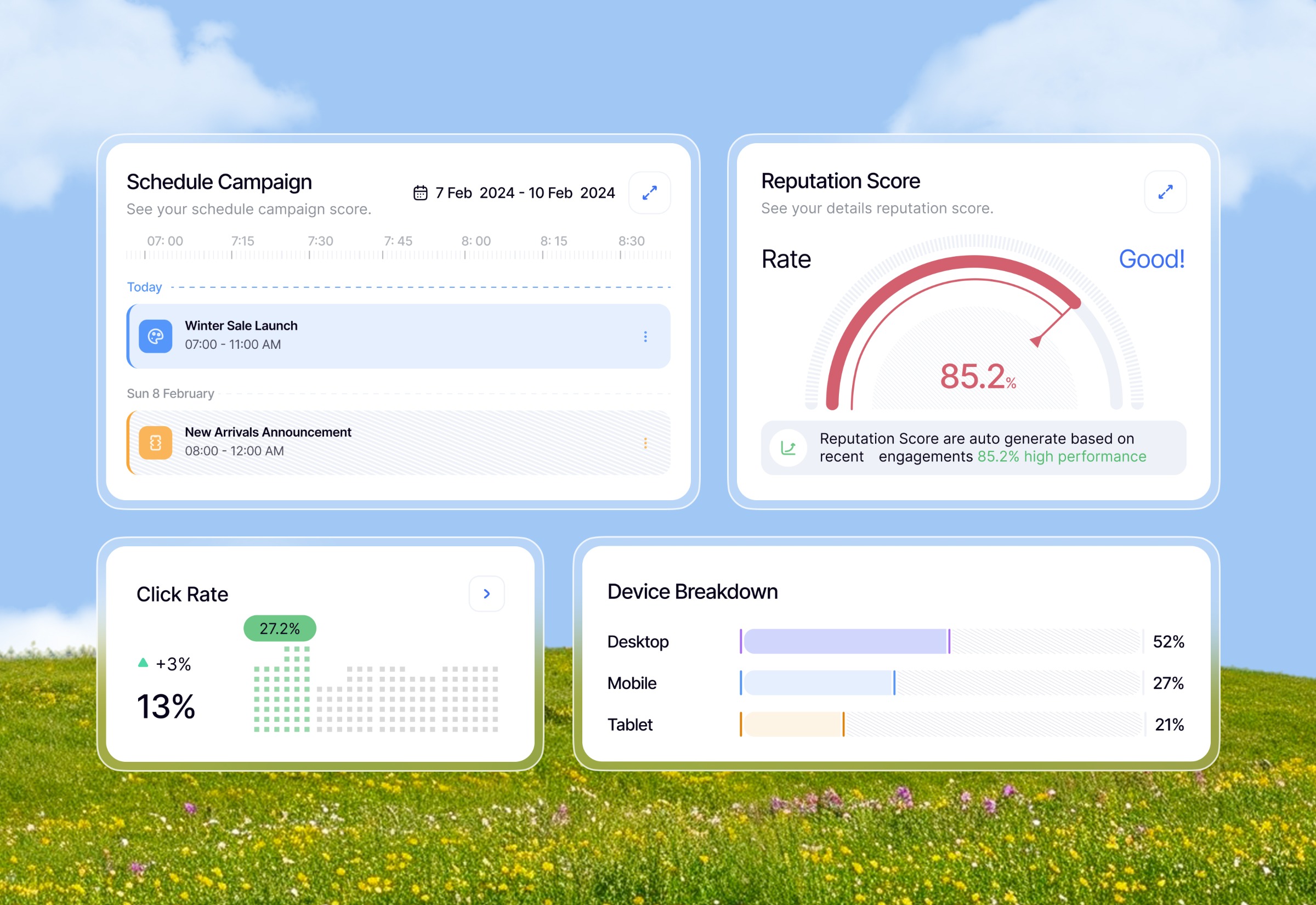The image size is (1316, 905).
Task: Click the Winter Sale Launch palette icon
Action: pos(155,336)
